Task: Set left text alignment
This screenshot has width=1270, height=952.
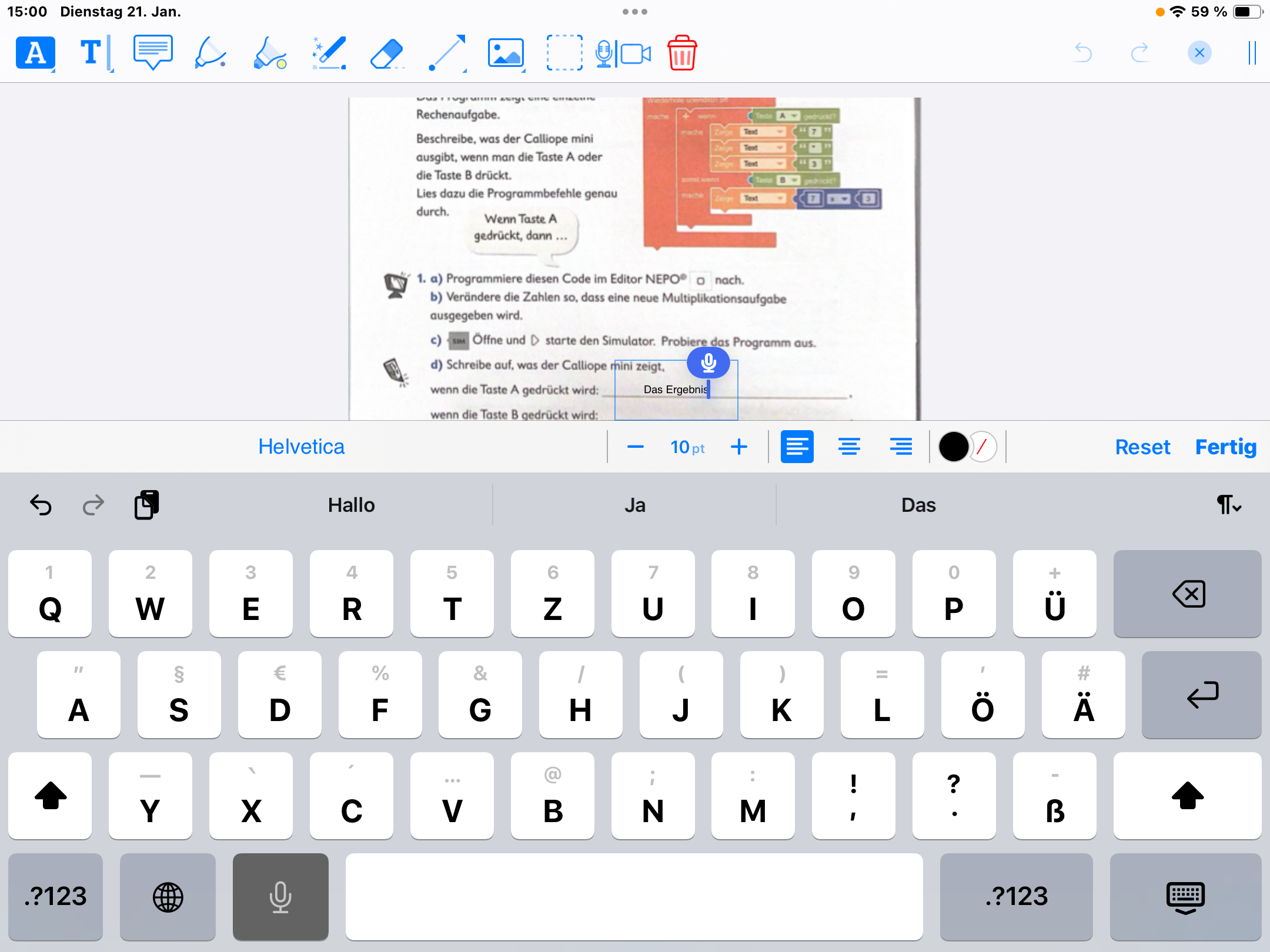Action: pos(797,447)
